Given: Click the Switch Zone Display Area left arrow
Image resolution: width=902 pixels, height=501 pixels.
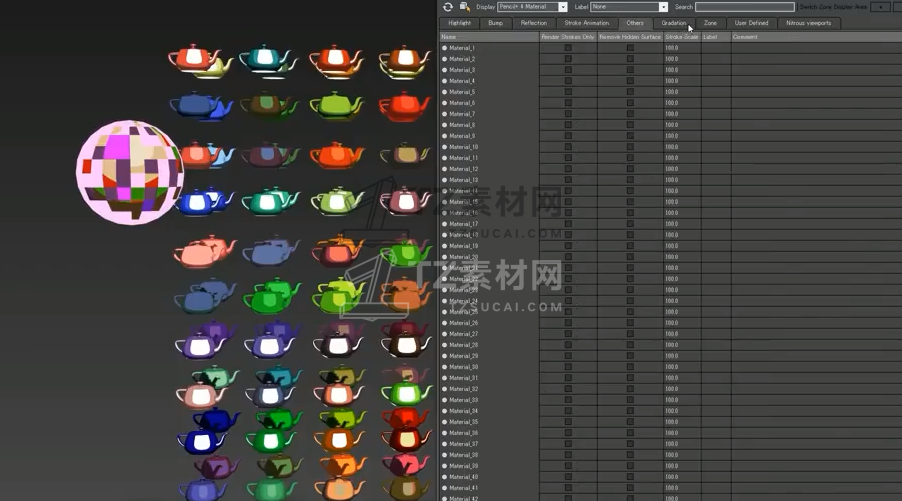Looking at the screenshot, I should (880, 7).
